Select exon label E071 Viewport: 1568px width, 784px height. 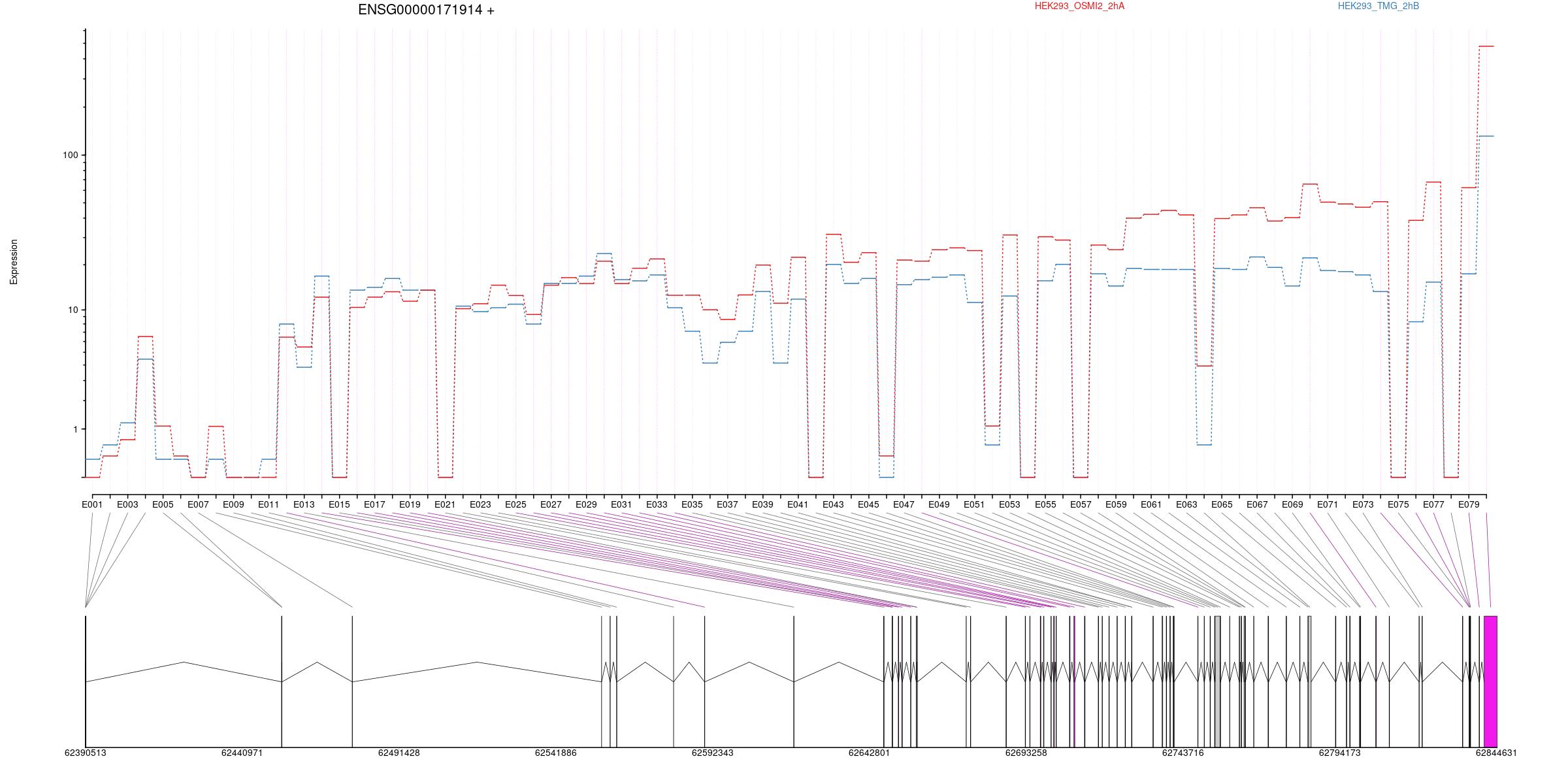(x=1328, y=504)
